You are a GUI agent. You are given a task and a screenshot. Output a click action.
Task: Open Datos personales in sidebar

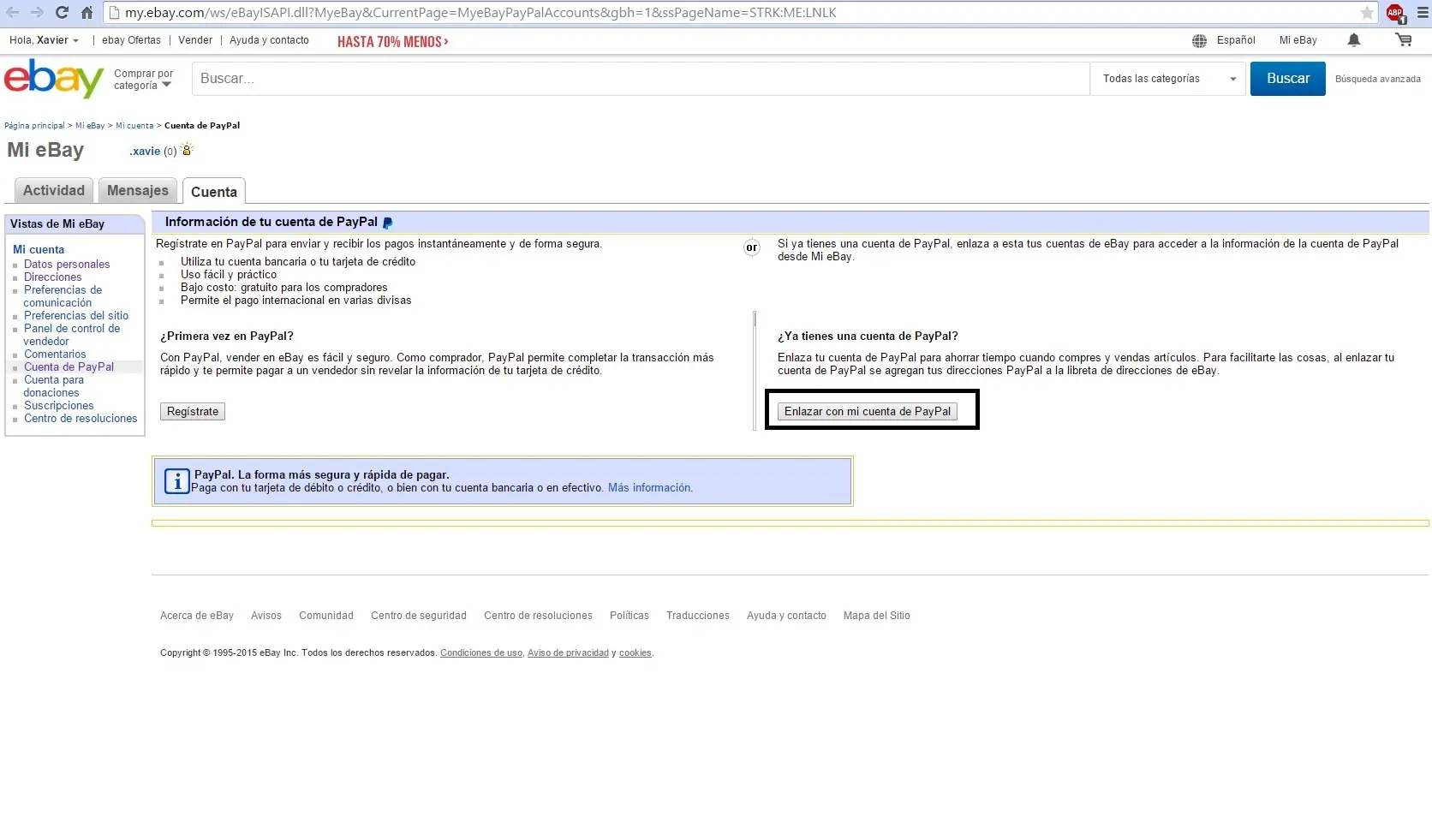(x=67, y=265)
